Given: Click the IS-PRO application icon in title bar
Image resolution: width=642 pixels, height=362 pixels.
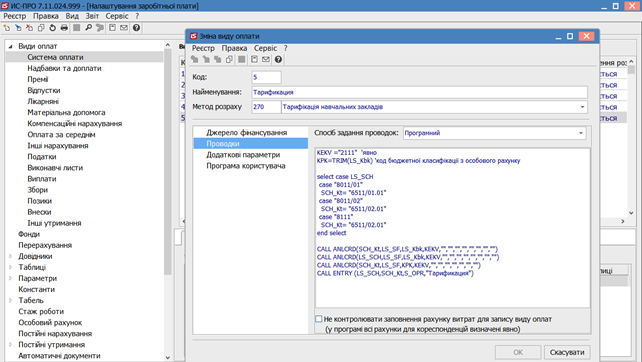Looking at the screenshot, I should pos(5,6).
